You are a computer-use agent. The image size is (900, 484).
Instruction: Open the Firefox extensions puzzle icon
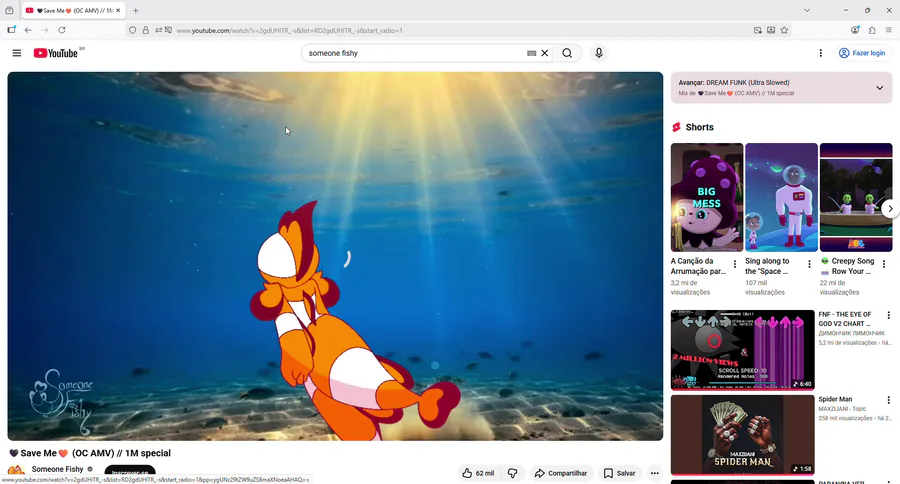(872, 30)
